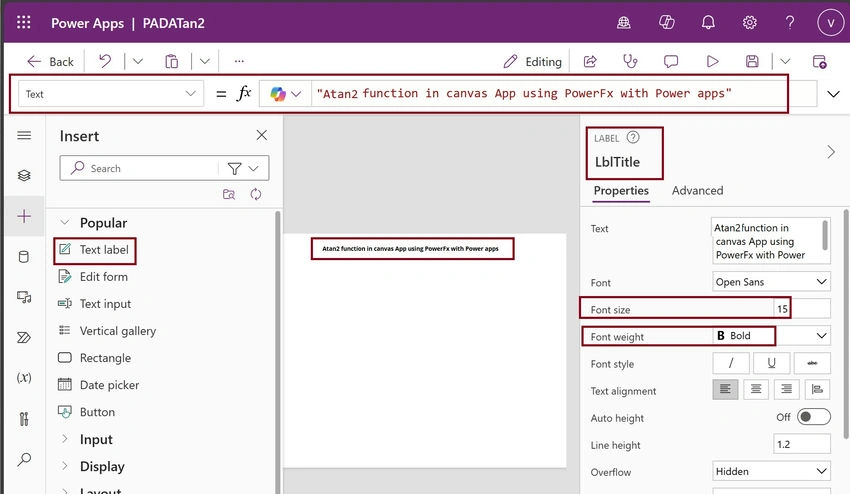Undo the last action
Viewport: 850px width, 494px height.
coord(105,61)
